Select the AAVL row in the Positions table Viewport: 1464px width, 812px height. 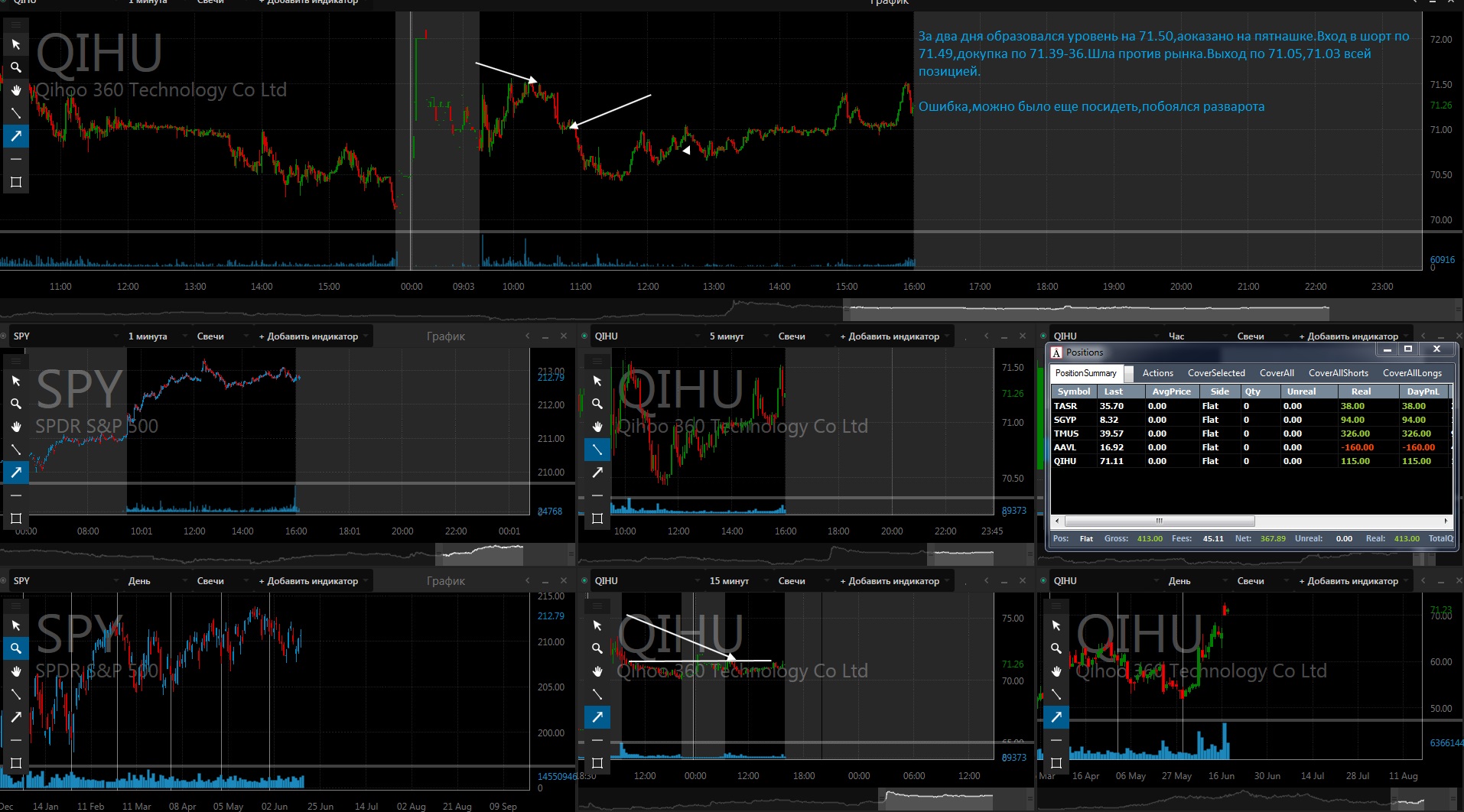click(x=1251, y=447)
